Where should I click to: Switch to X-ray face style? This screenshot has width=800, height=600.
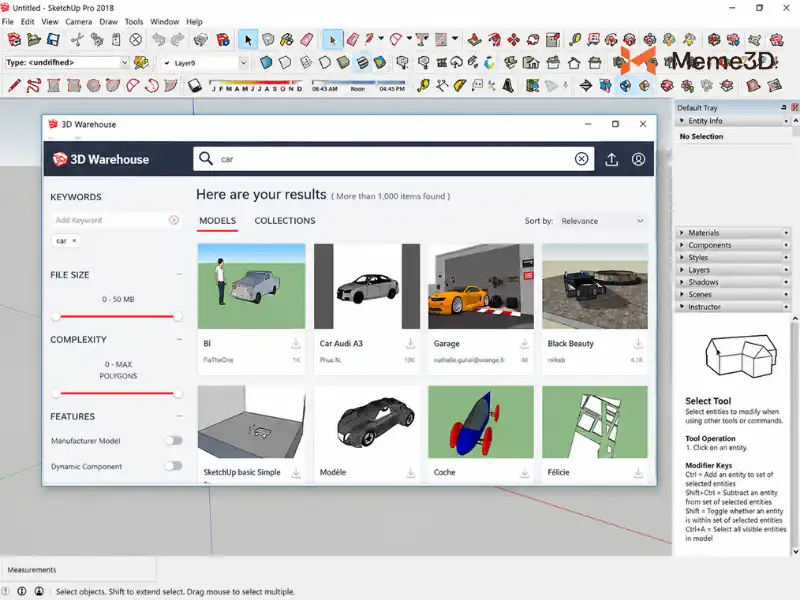tap(266, 63)
